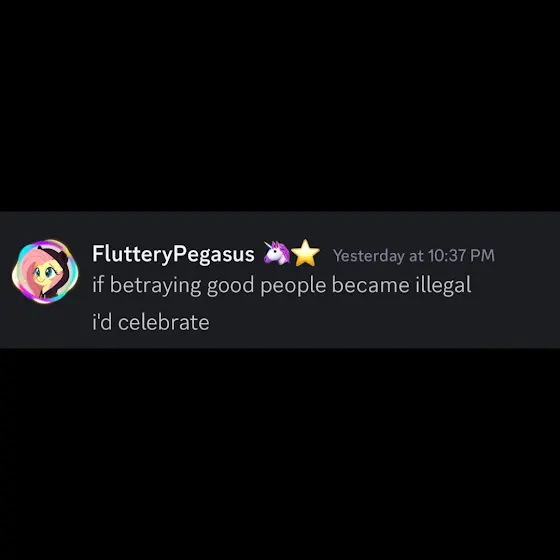This screenshot has height=560, width=560.
Task: Click the black area below the message
Action: [280, 454]
